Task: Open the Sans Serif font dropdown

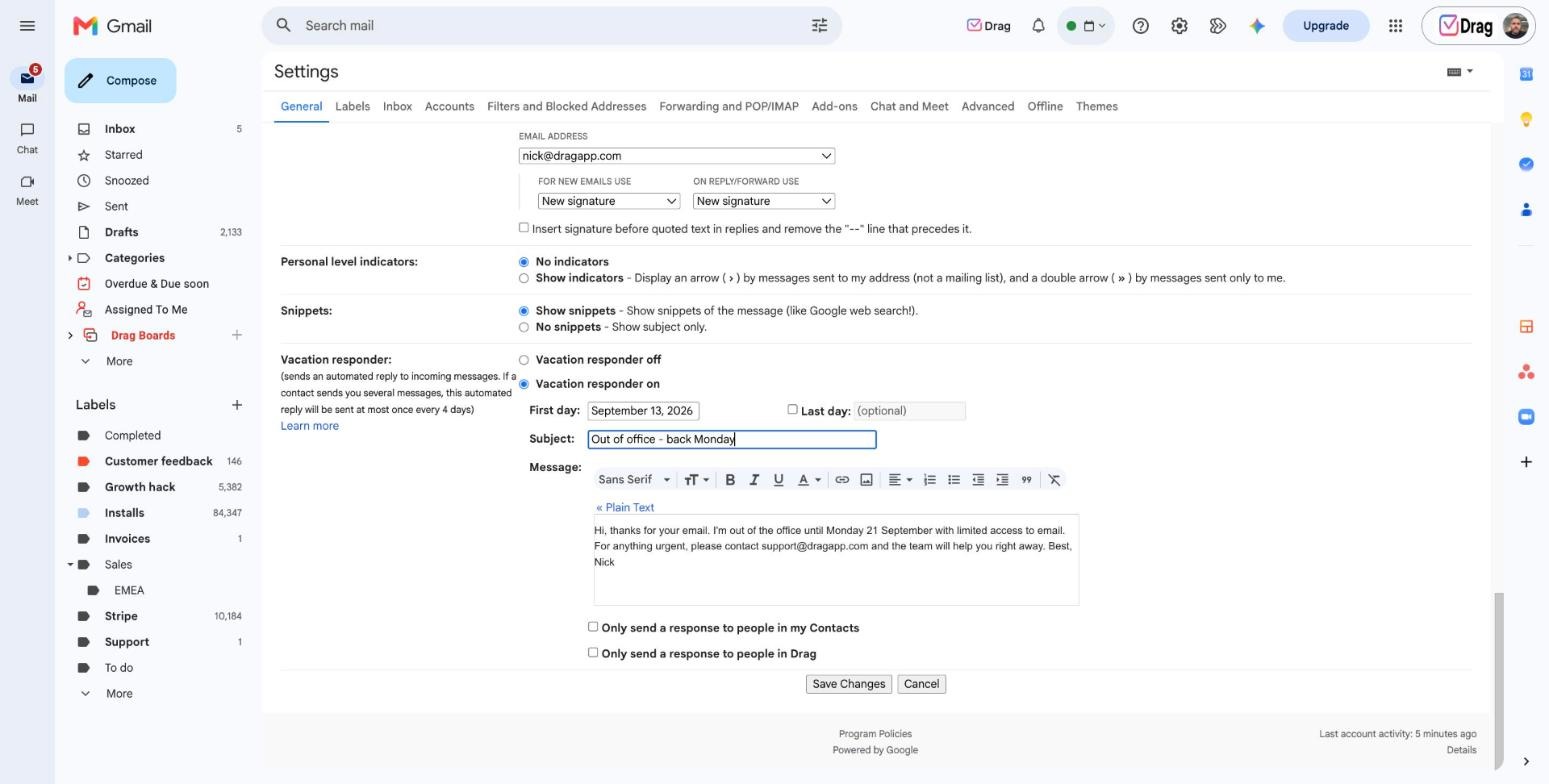Action: pyautogui.click(x=634, y=480)
